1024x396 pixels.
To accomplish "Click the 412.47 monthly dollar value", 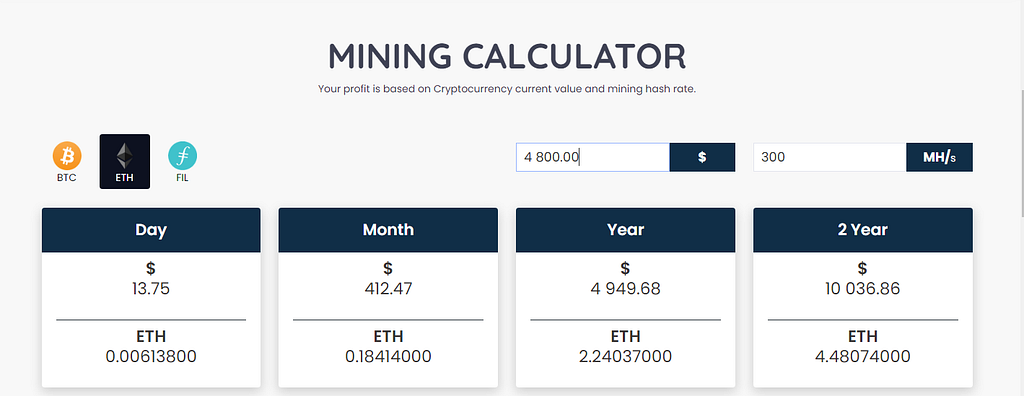I will [x=388, y=289].
